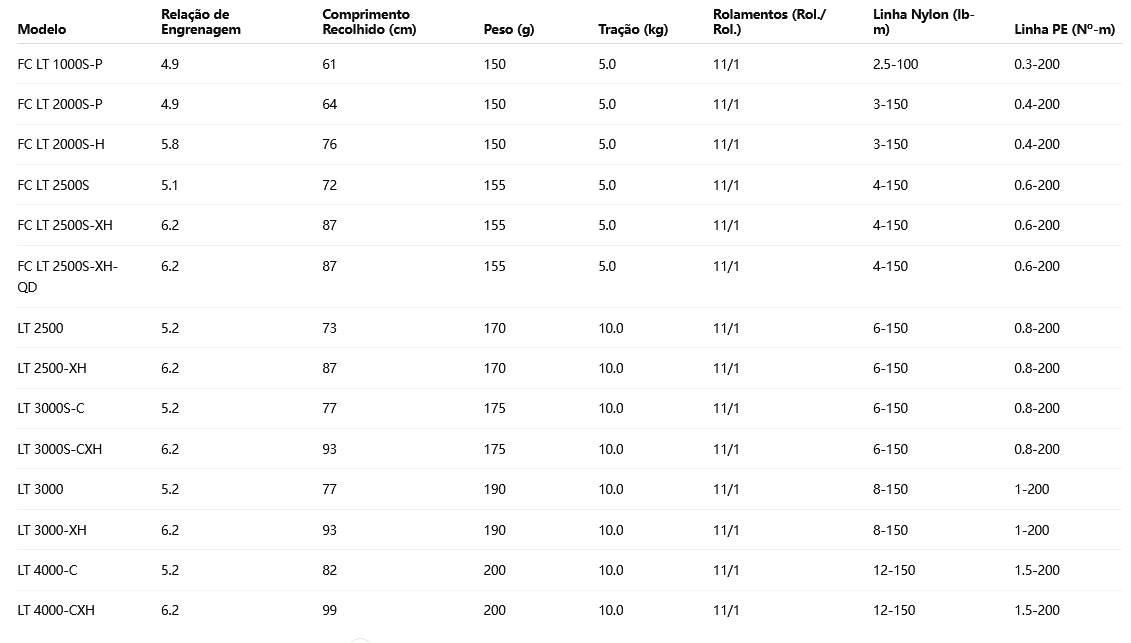Screen dimensions: 1131x643
Task: Click the Linha Nylon column header
Action: 923,22
